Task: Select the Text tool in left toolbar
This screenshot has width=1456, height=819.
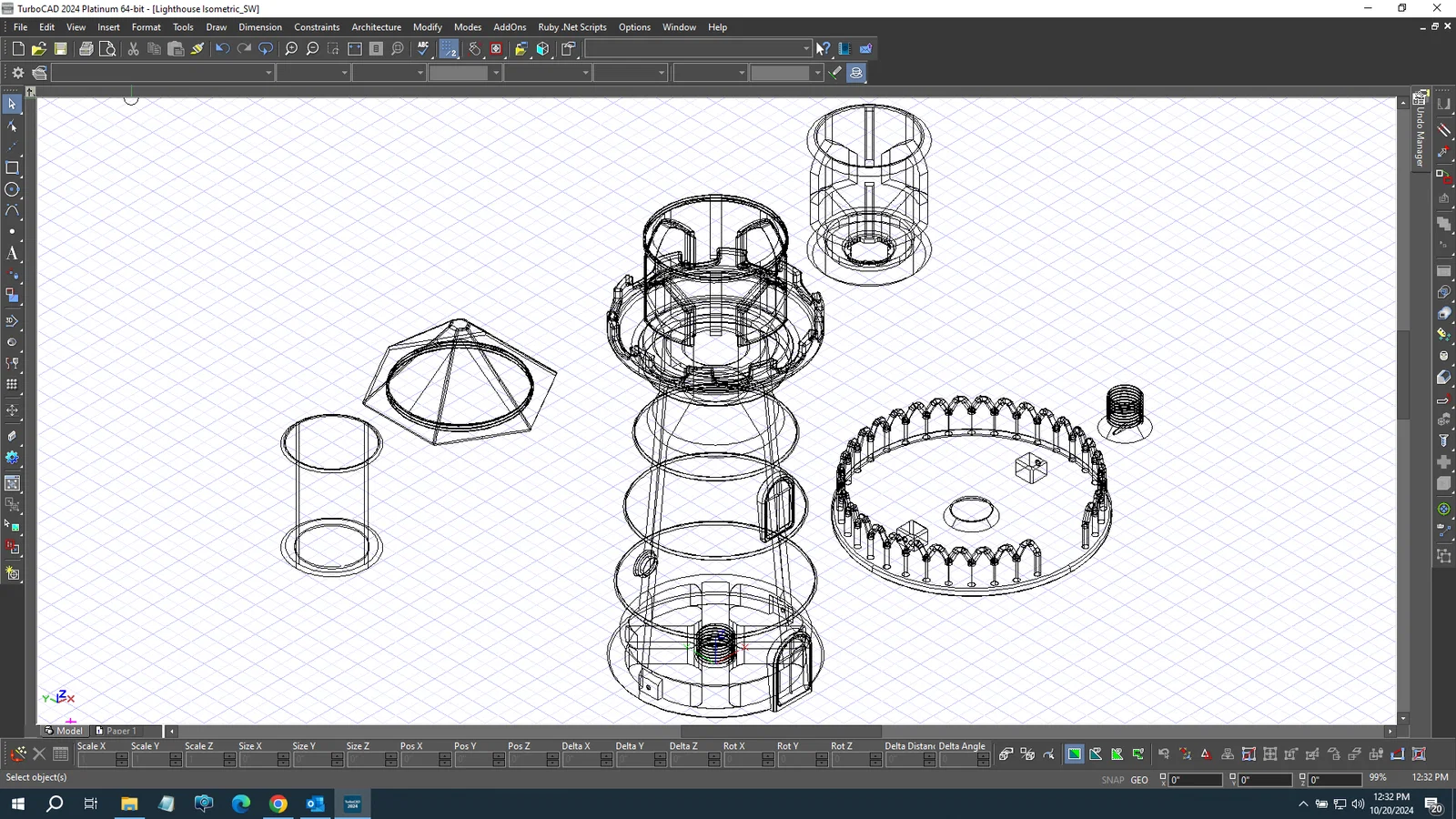Action: [12, 254]
